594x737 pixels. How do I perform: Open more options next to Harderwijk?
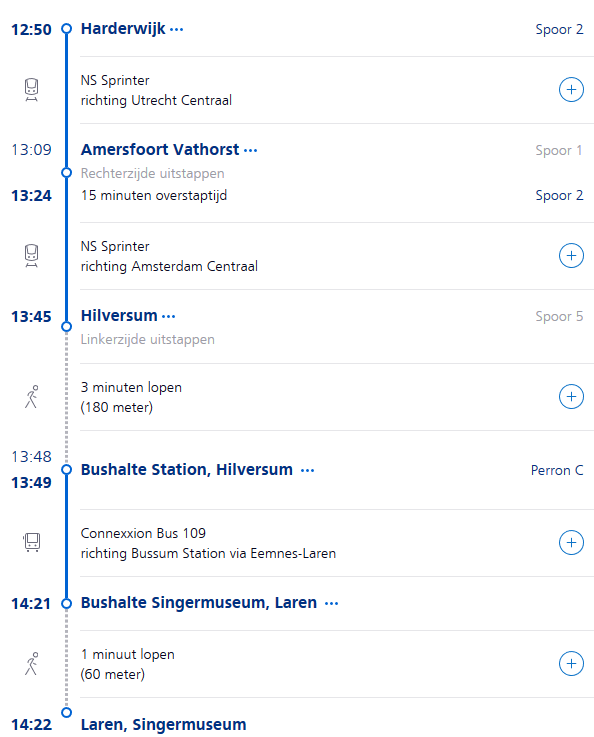[x=176, y=30]
